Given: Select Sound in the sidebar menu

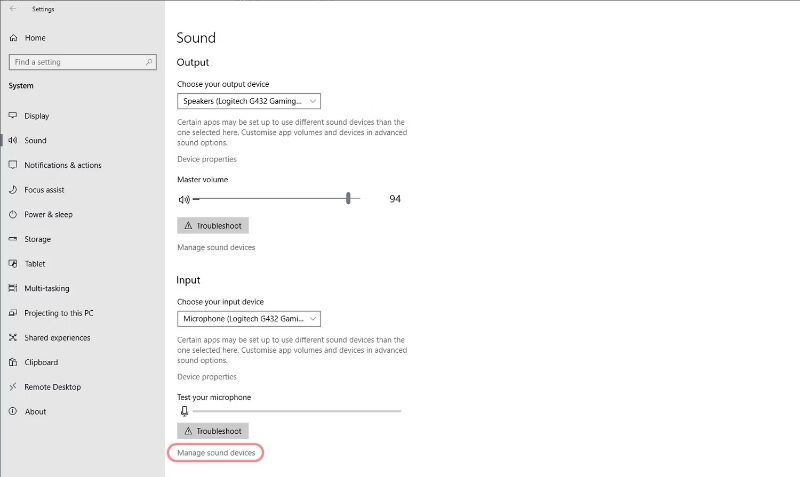Looking at the screenshot, I should tap(35, 141).
